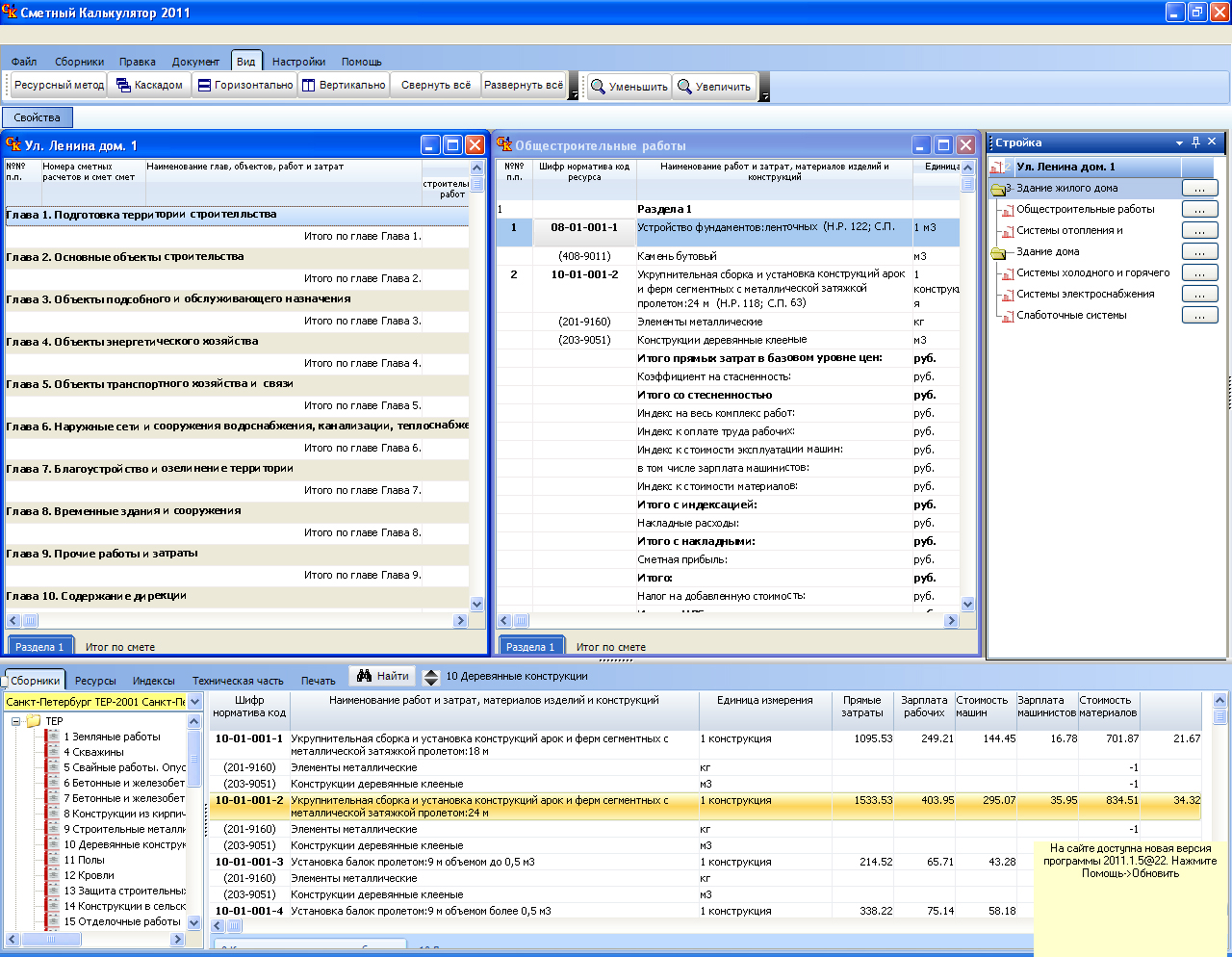Viewport: 1232px width, 957px height.
Task: Click the Каскадом window arrangement button
Action: [149, 86]
